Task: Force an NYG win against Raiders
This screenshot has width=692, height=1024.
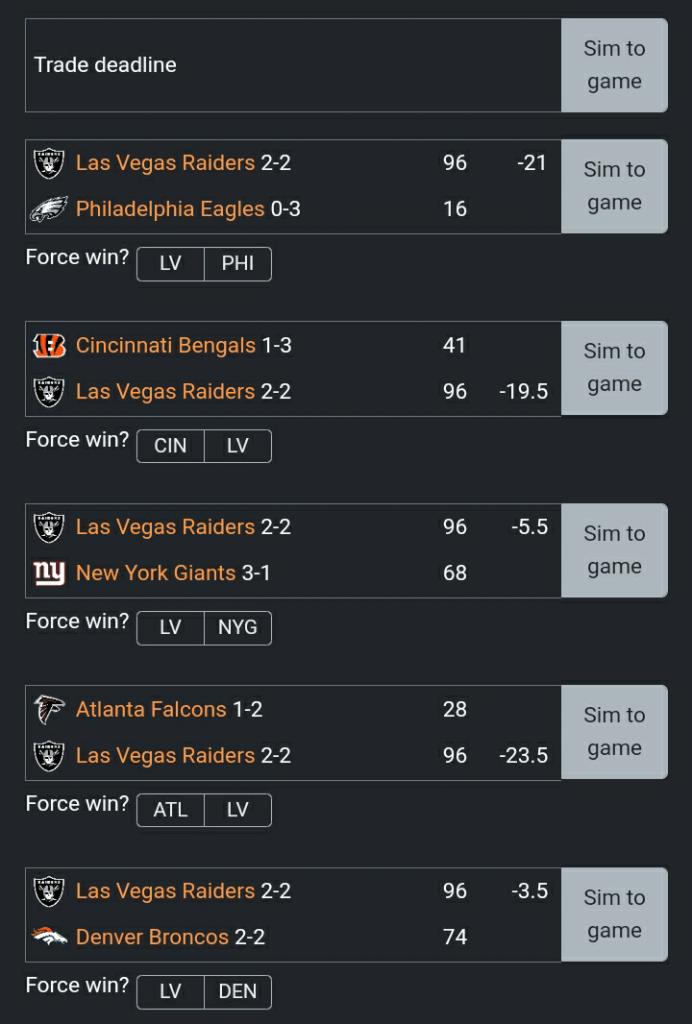Action: (x=238, y=628)
